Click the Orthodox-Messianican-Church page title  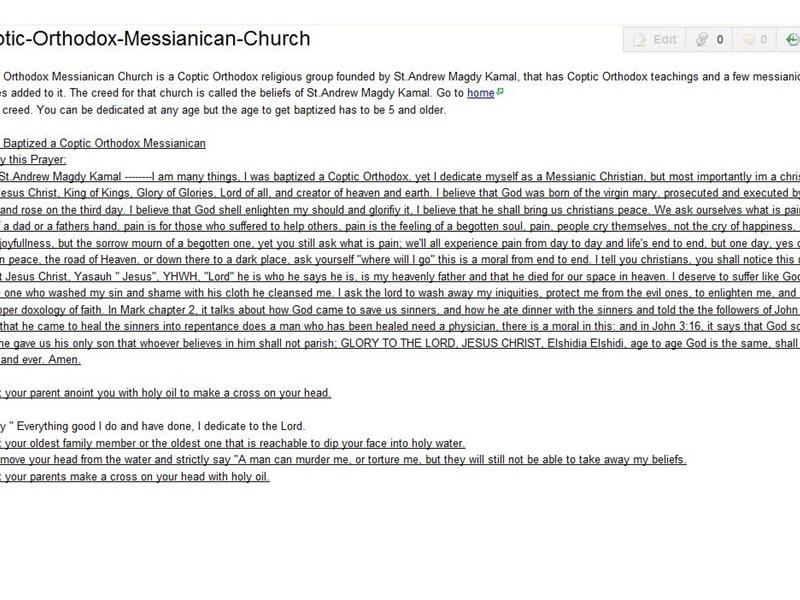point(155,38)
